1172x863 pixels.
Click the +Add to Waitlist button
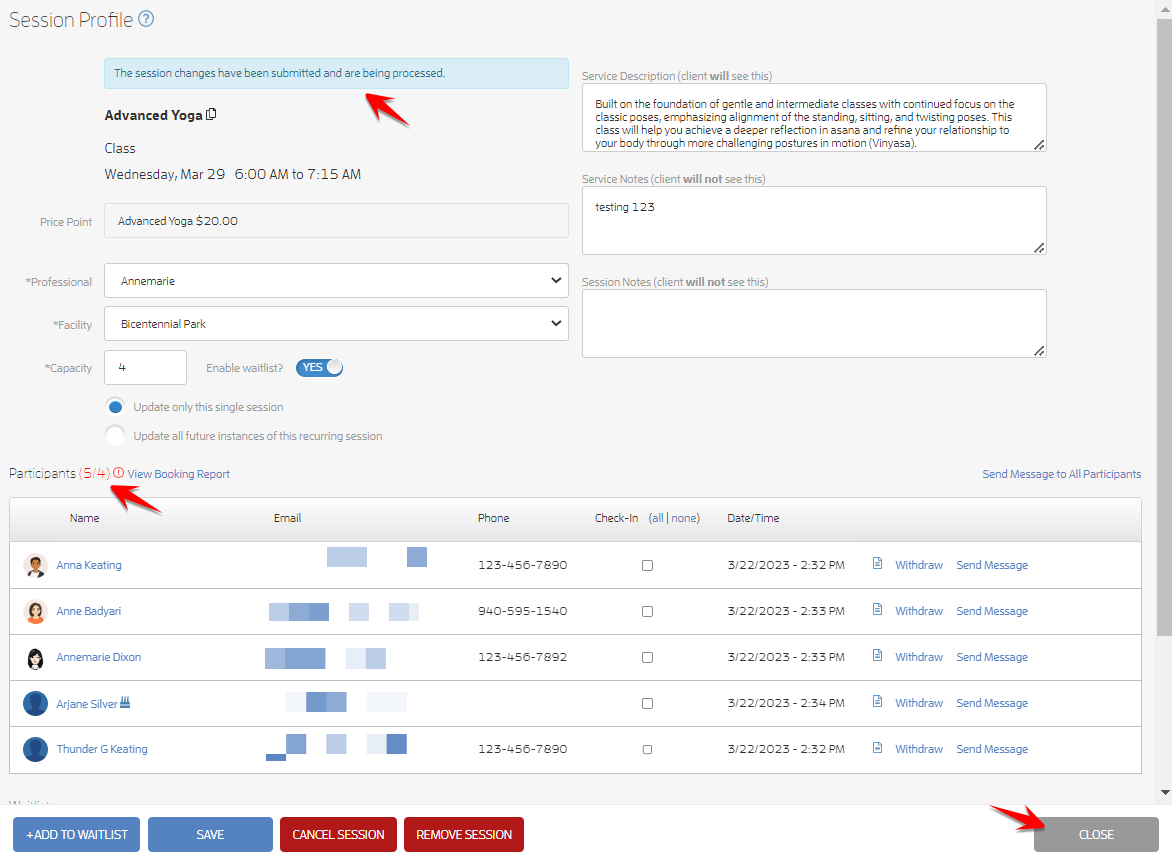coord(76,835)
